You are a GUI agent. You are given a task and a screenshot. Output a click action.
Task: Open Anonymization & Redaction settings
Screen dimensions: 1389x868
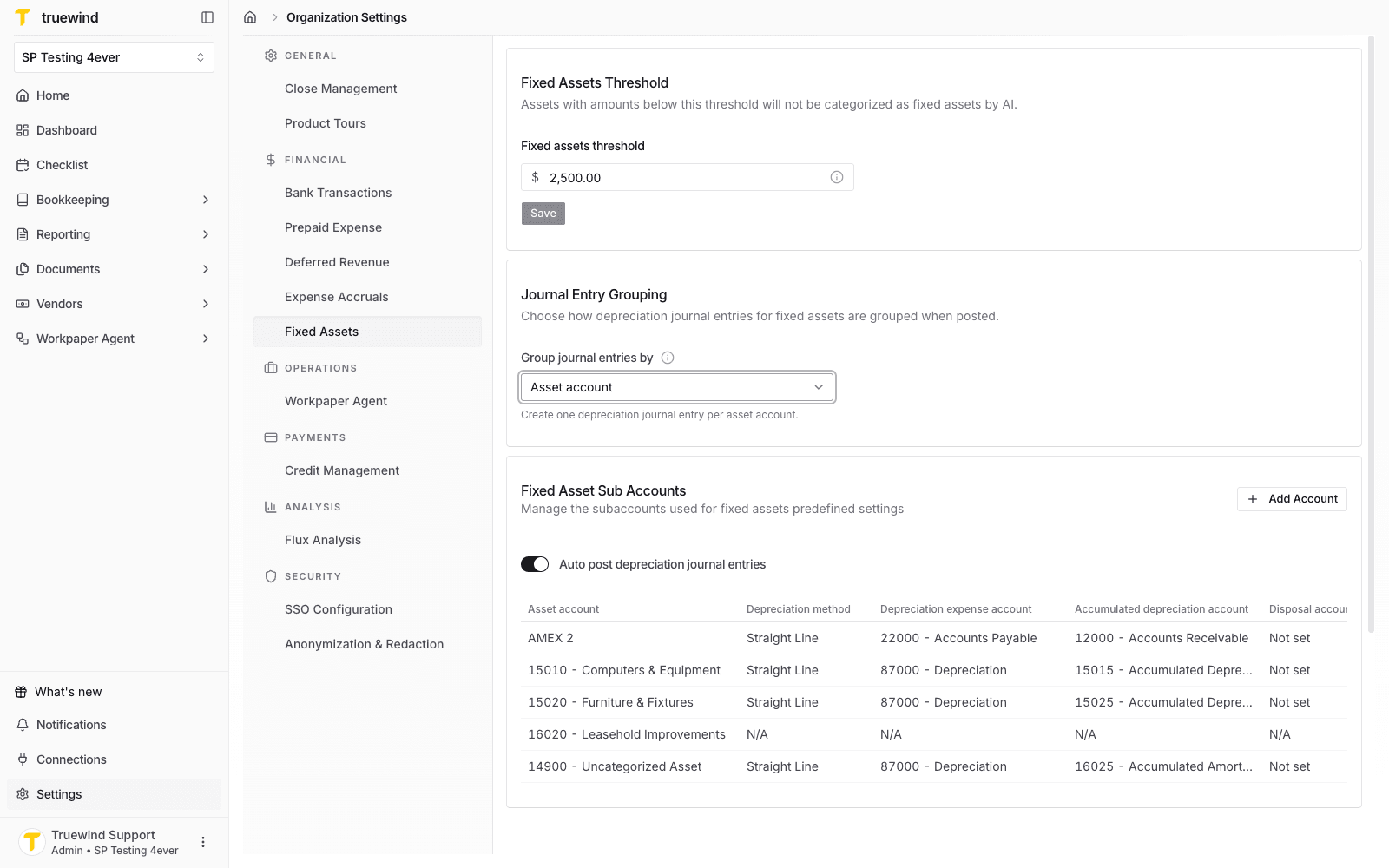[367, 644]
